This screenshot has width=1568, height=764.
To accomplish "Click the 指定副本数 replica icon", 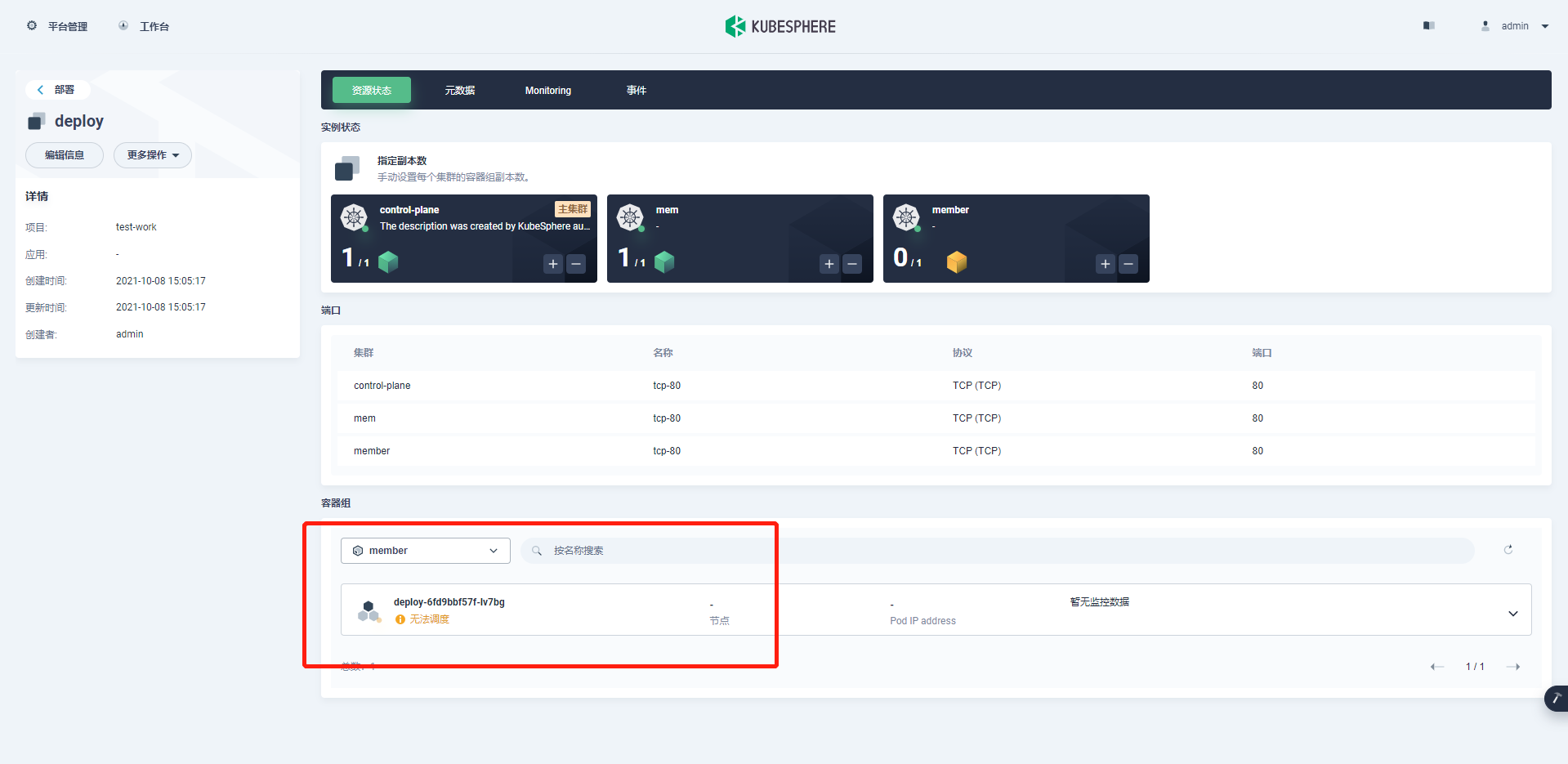I will coord(347,168).
